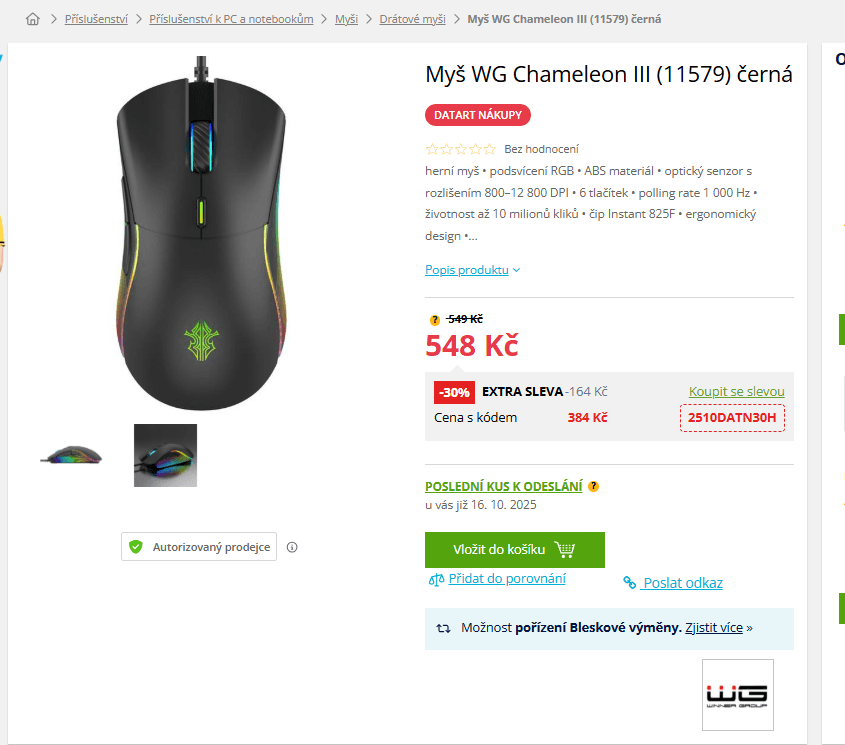Screen dimensions: 845x745
Task: Click the price info question mark icon
Action: coord(434,320)
